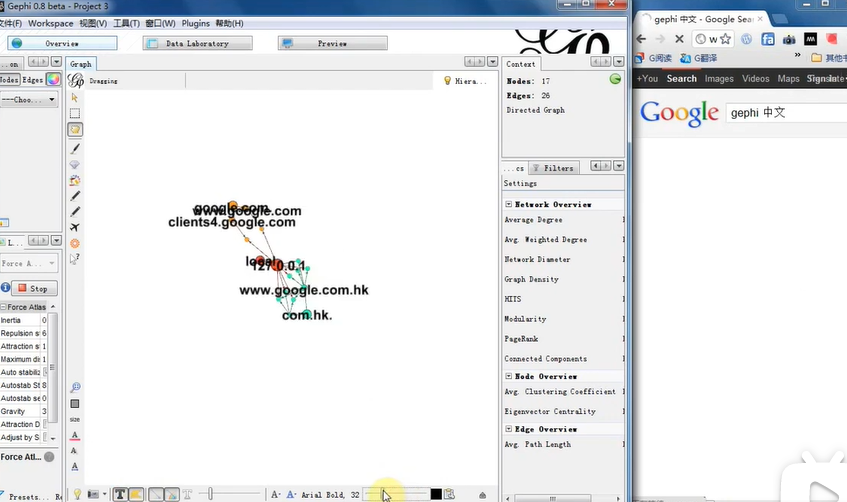This screenshot has height=502, width=847.
Task: Toggle show edge labels grey T
Action: coord(187,494)
